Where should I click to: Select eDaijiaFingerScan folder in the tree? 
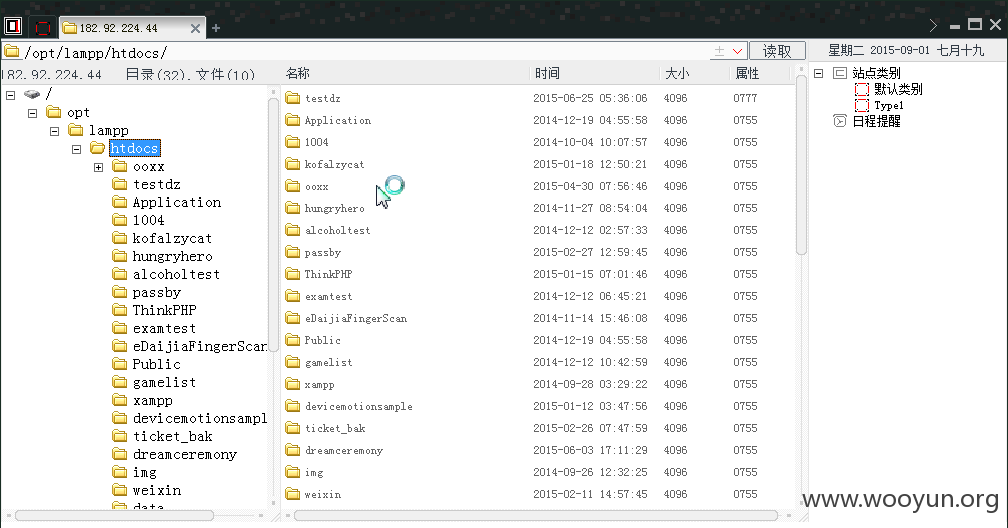click(x=199, y=347)
